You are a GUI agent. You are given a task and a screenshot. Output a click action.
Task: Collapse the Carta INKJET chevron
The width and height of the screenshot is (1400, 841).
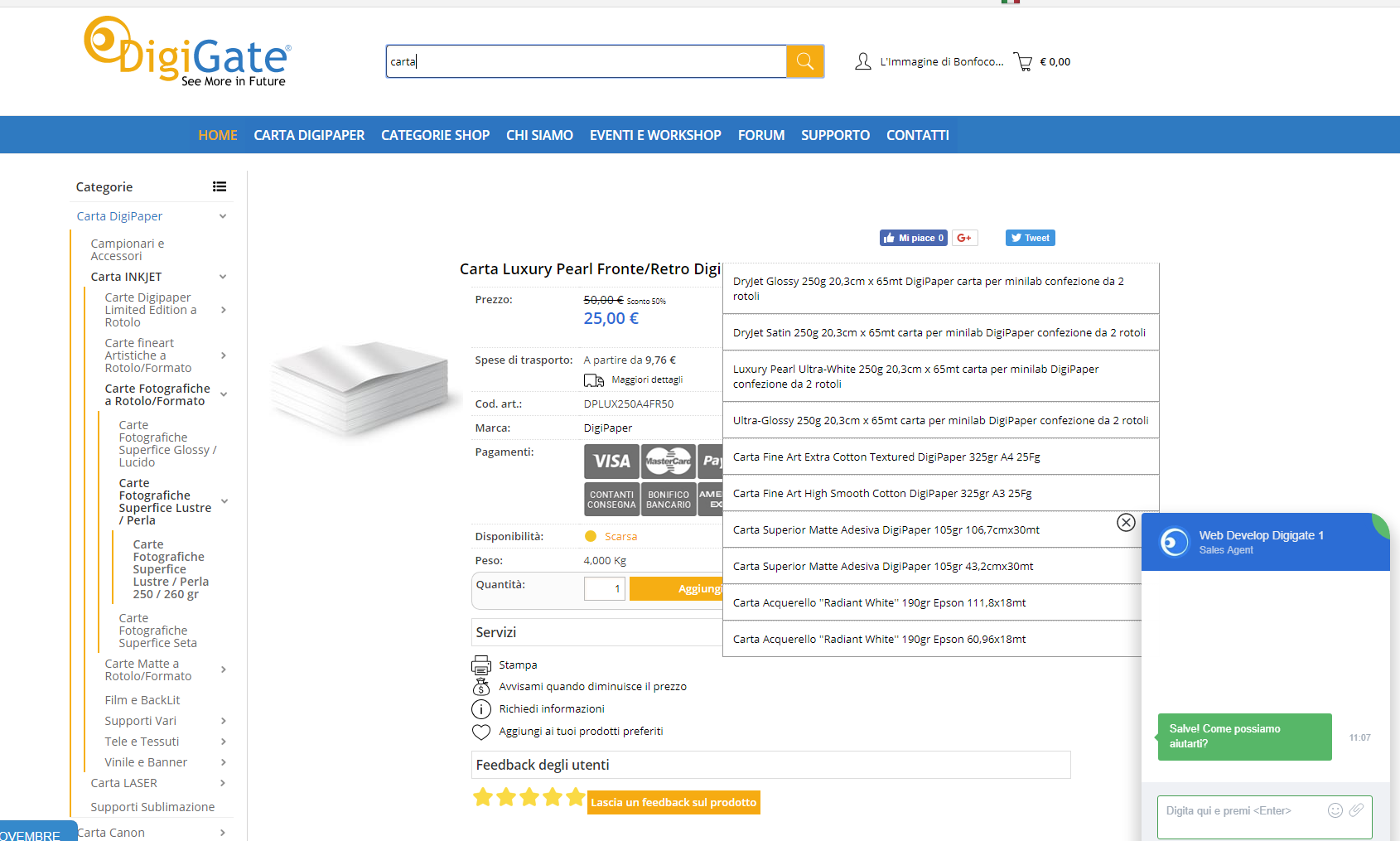pyautogui.click(x=223, y=277)
